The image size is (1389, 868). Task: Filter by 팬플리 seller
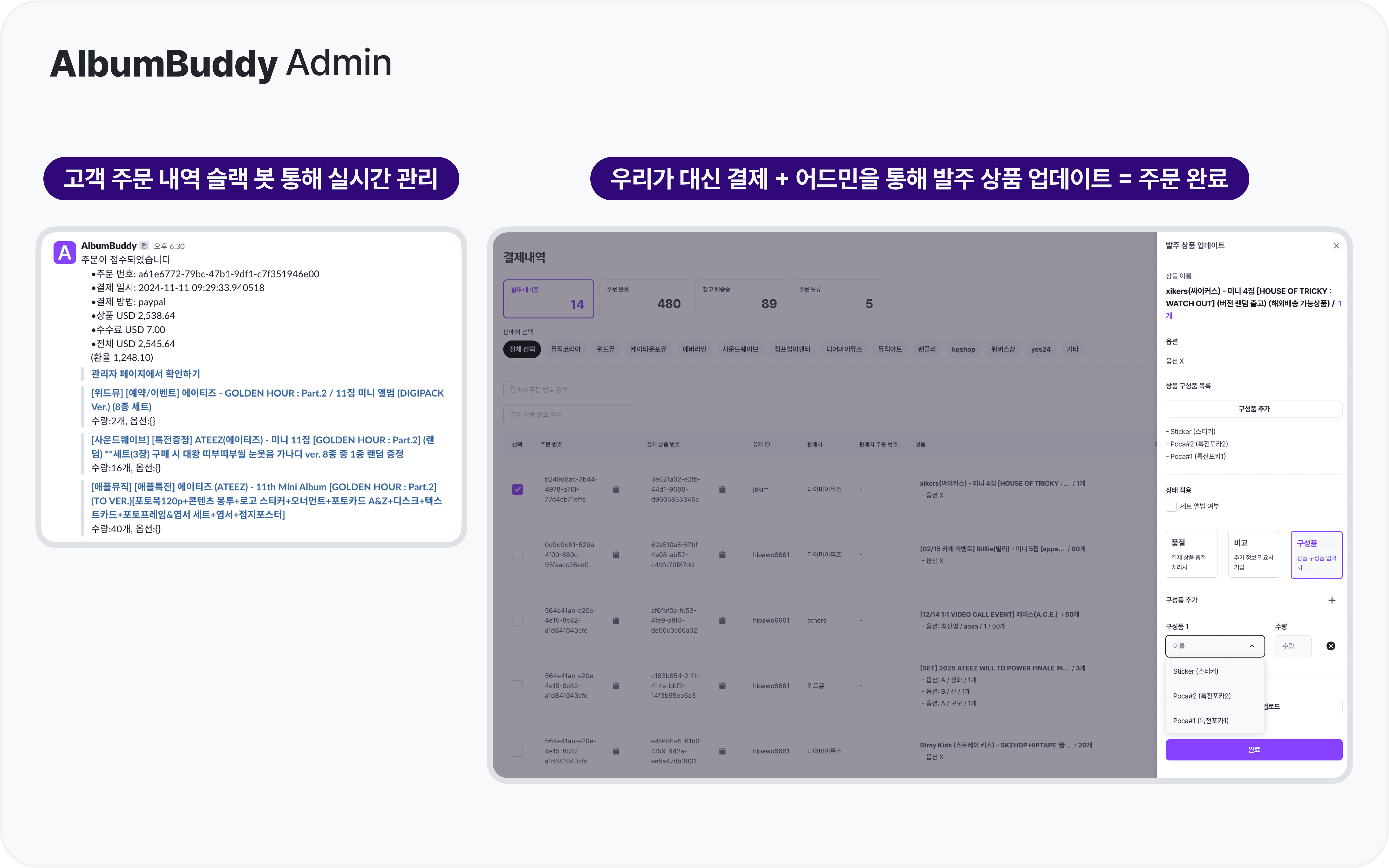click(x=926, y=349)
